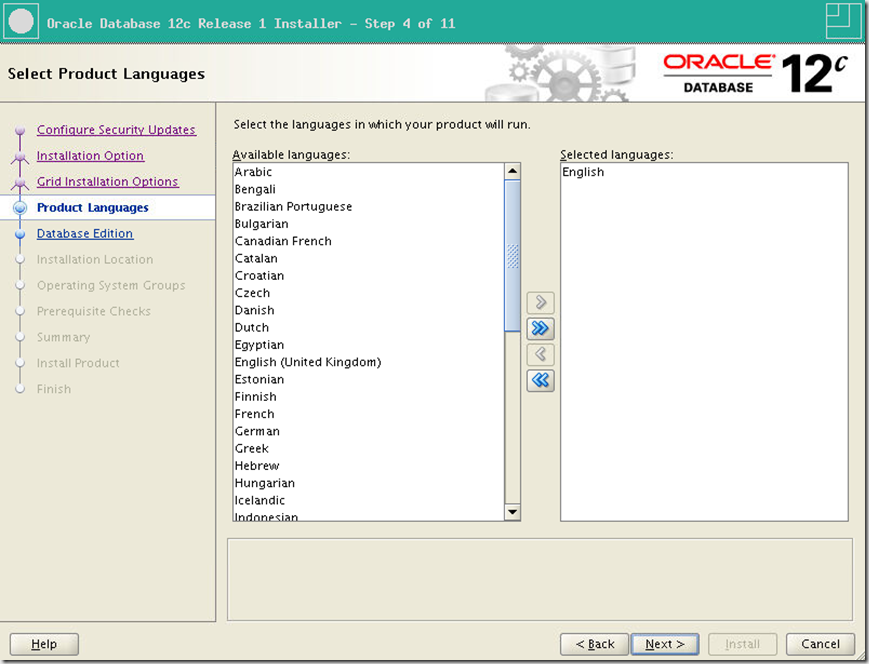Pick Finnish from the list
This screenshot has height=664, width=869.
pos(369,397)
